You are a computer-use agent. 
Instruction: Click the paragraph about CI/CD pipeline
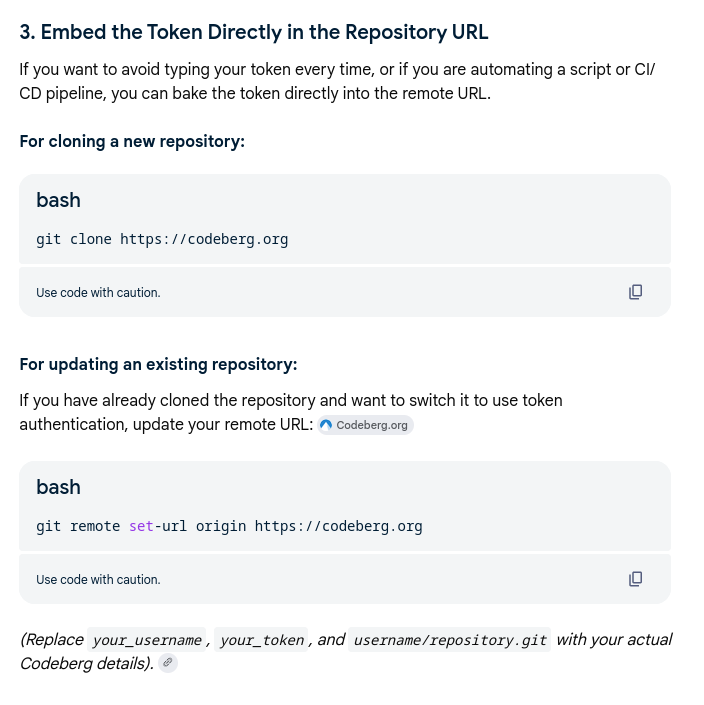point(337,81)
